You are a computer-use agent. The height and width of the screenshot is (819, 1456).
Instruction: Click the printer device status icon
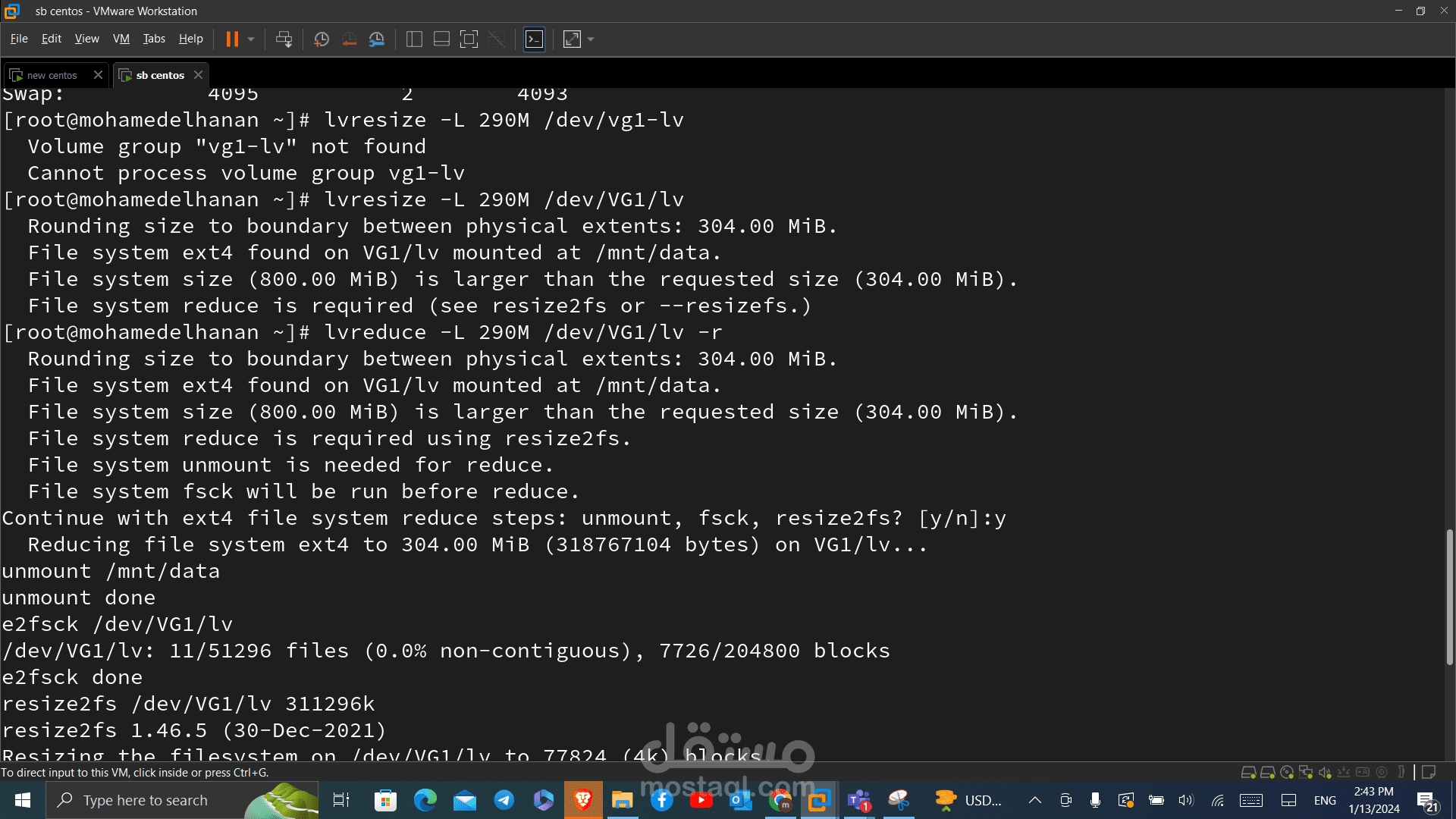point(1363,773)
